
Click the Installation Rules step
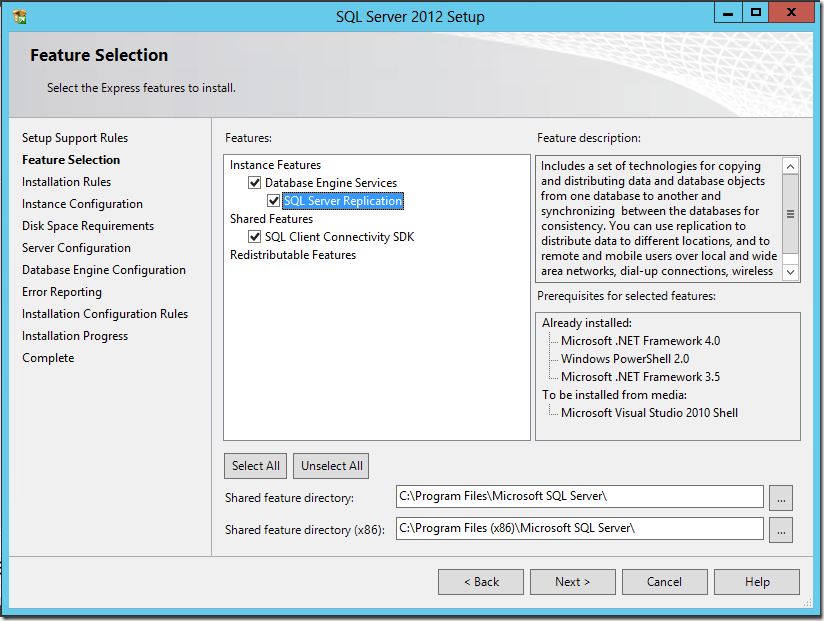tap(67, 182)
